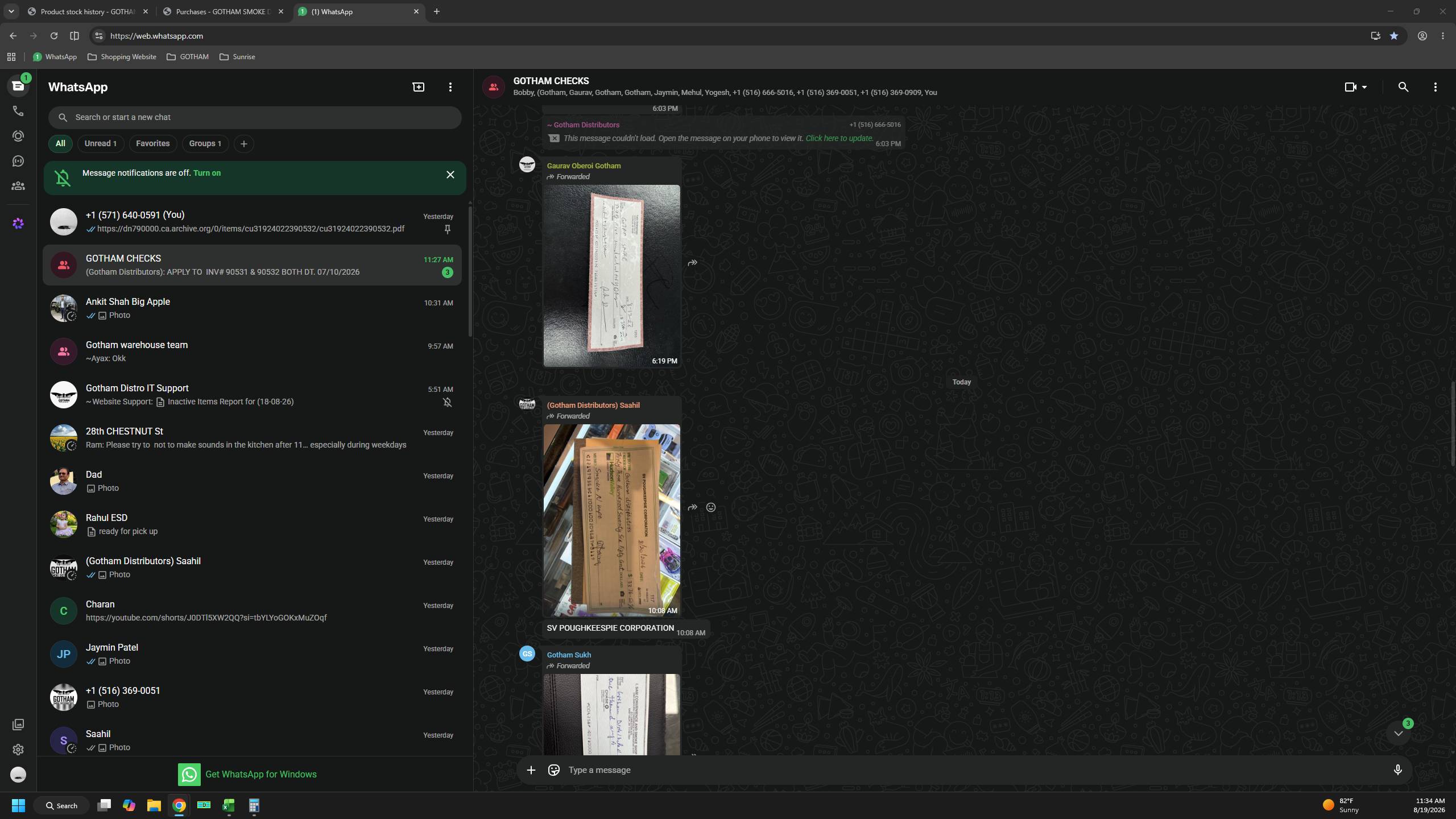Record a voice message with microphone

(1397, 770)
